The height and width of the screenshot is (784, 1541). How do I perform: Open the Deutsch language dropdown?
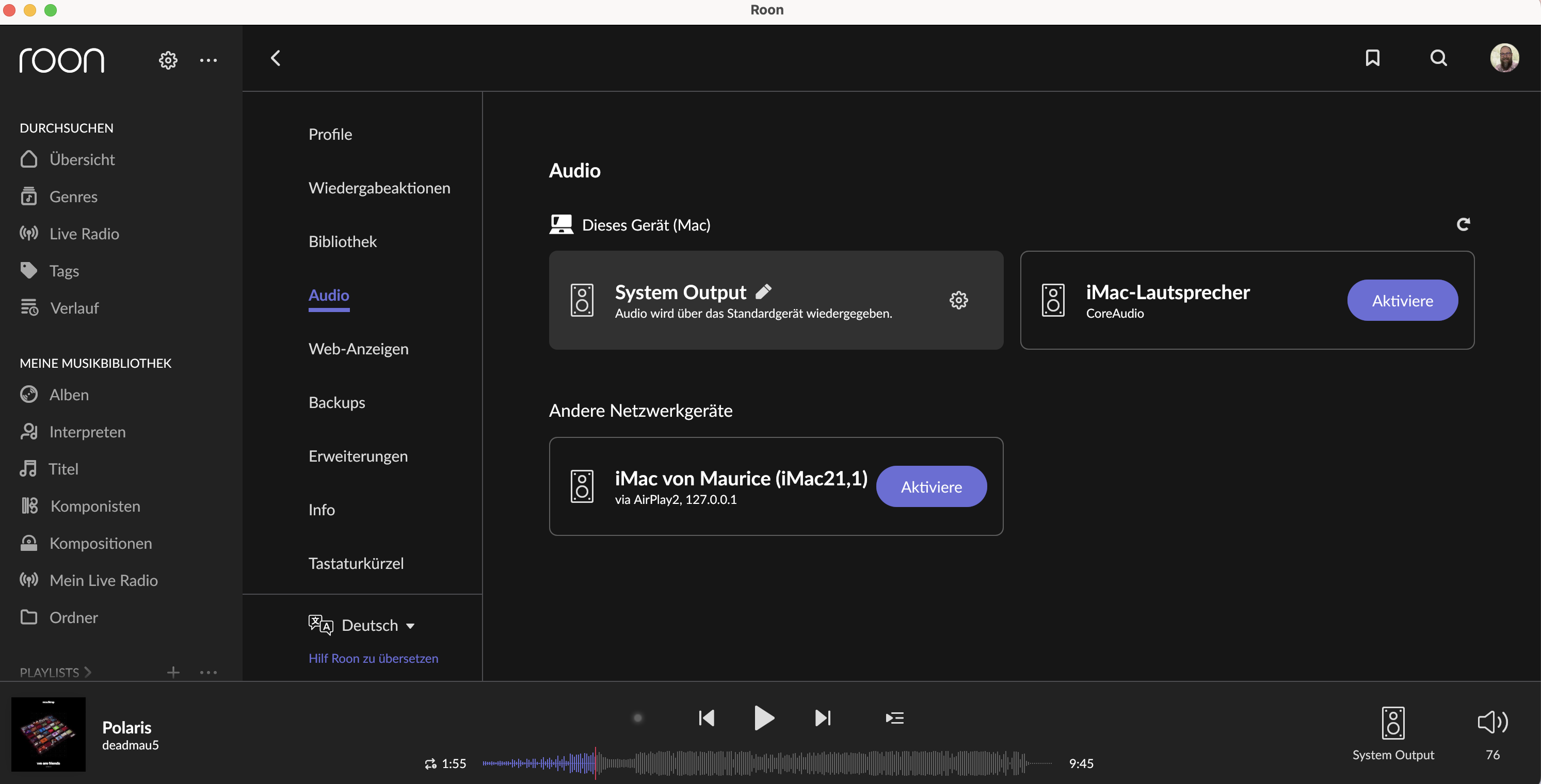click(x=361, y=625)
